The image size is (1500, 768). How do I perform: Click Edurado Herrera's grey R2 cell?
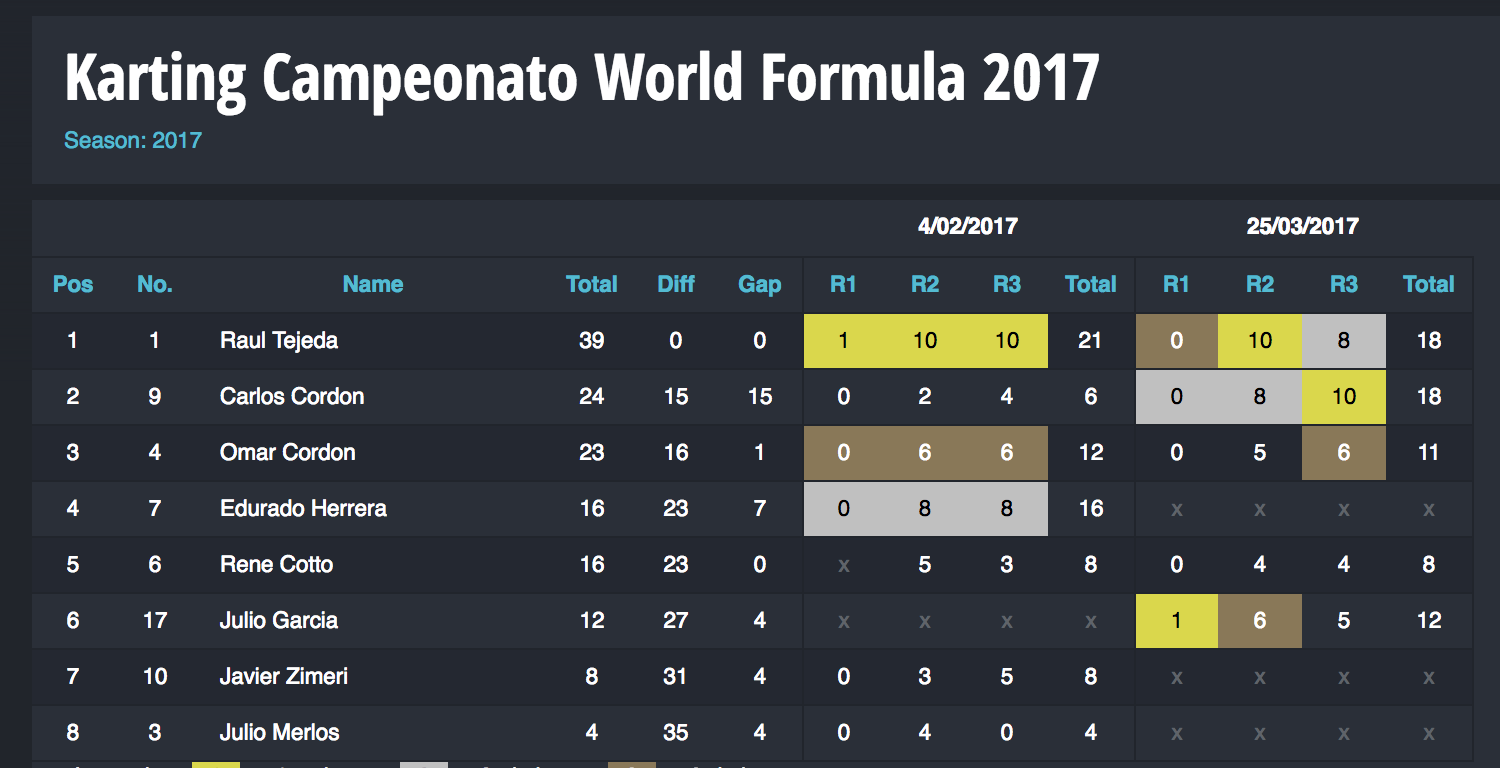[925, 509]
